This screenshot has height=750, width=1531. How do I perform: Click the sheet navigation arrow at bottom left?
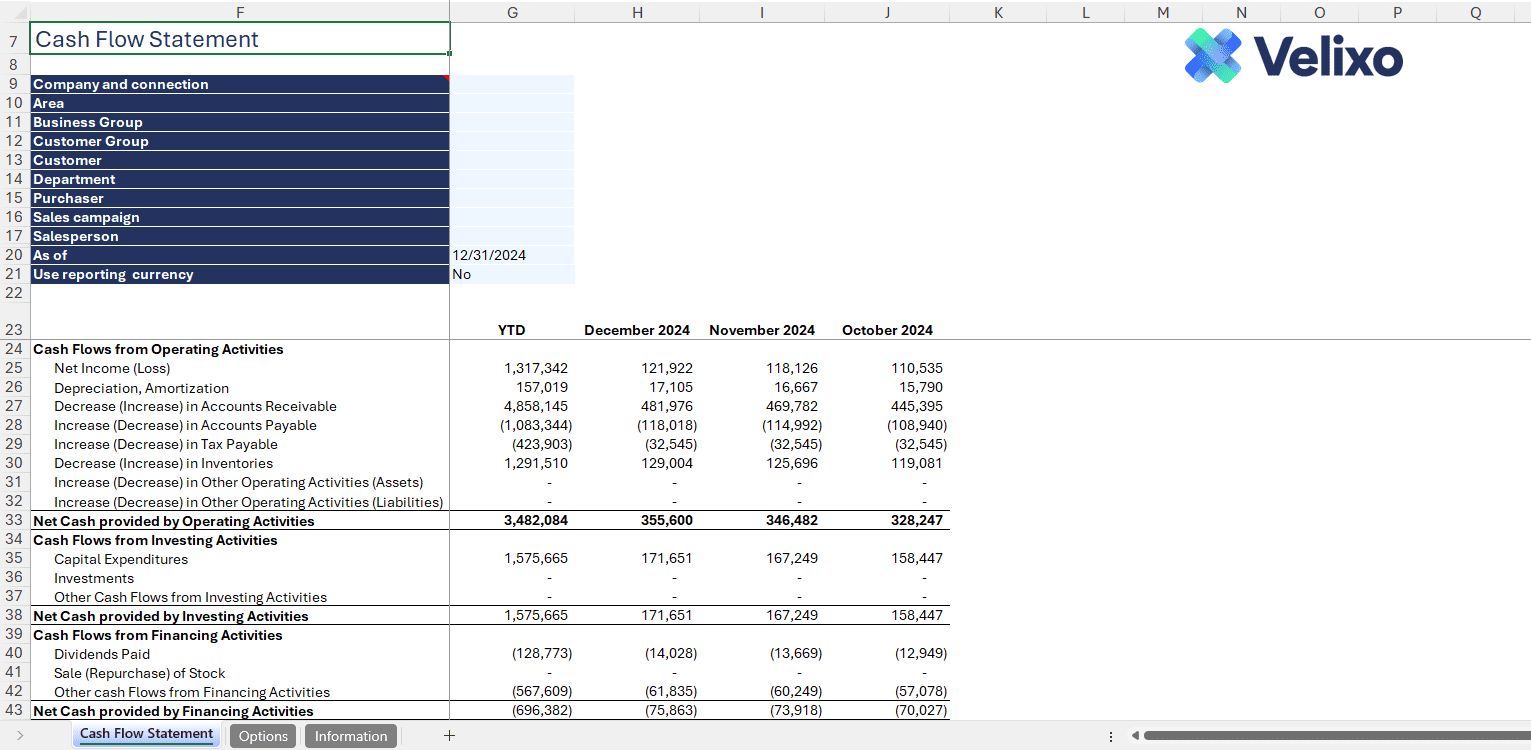[20, 735]
